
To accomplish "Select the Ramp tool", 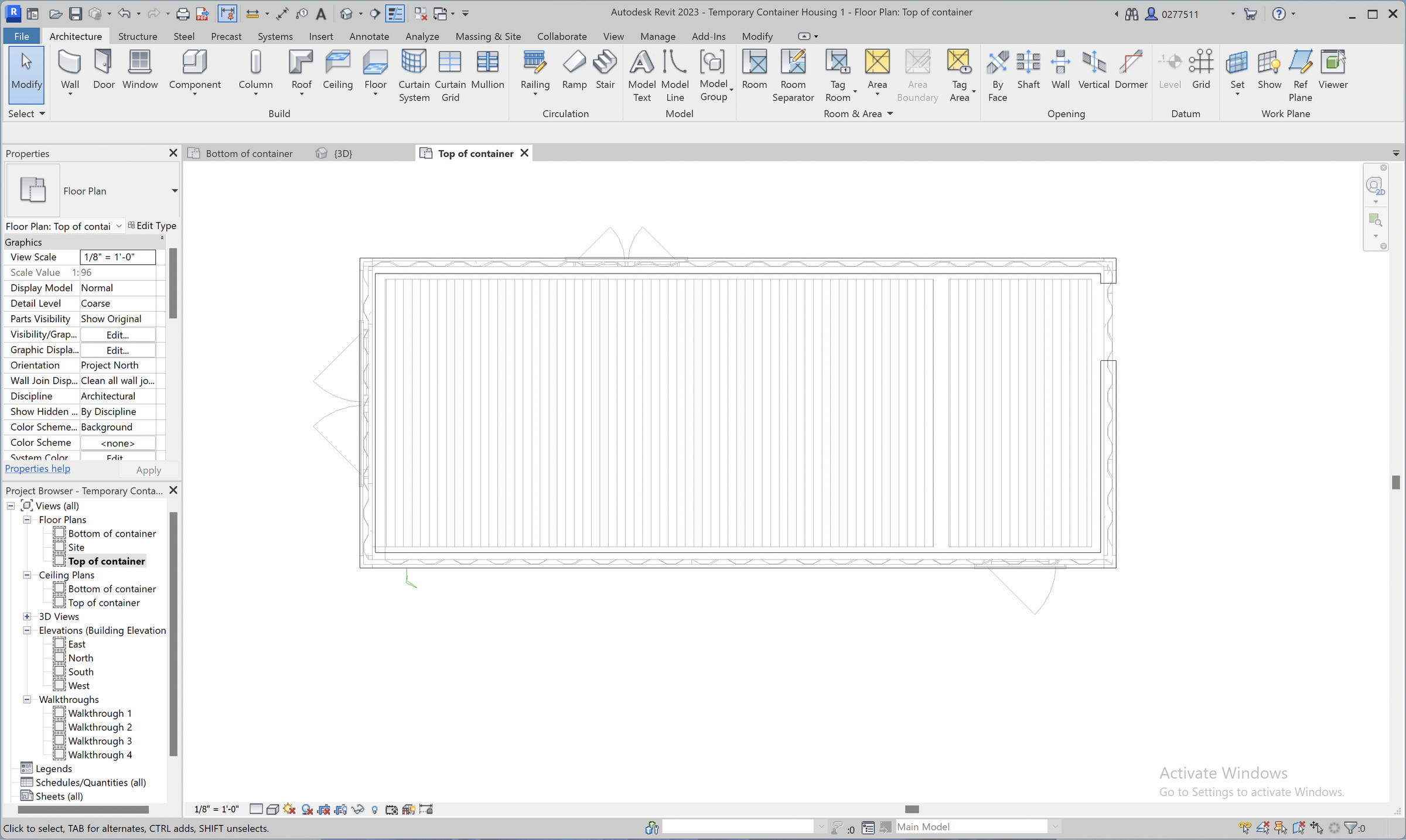I will click(x=574, y=70).
